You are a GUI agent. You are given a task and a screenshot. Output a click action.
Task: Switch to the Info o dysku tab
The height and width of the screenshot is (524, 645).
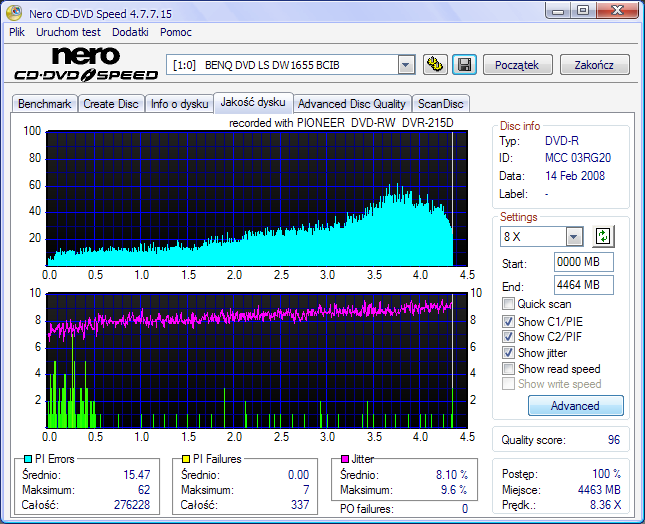[179, 104]
